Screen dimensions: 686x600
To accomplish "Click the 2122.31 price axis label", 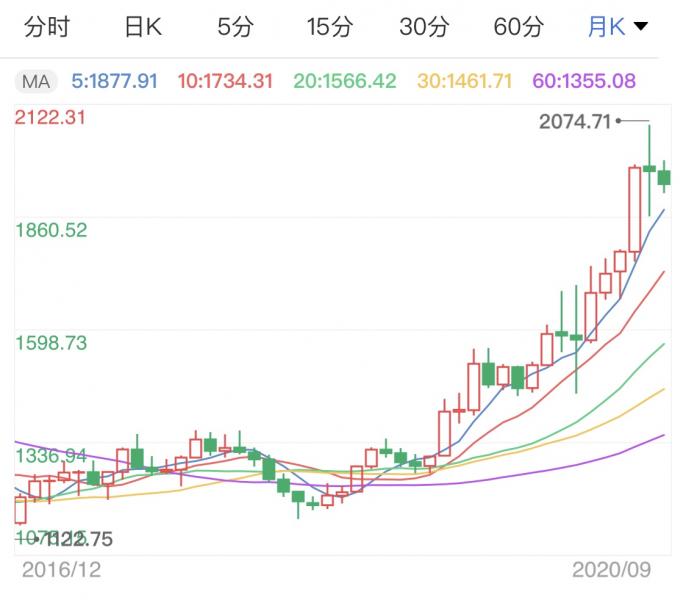I will [x=51, y=118].
